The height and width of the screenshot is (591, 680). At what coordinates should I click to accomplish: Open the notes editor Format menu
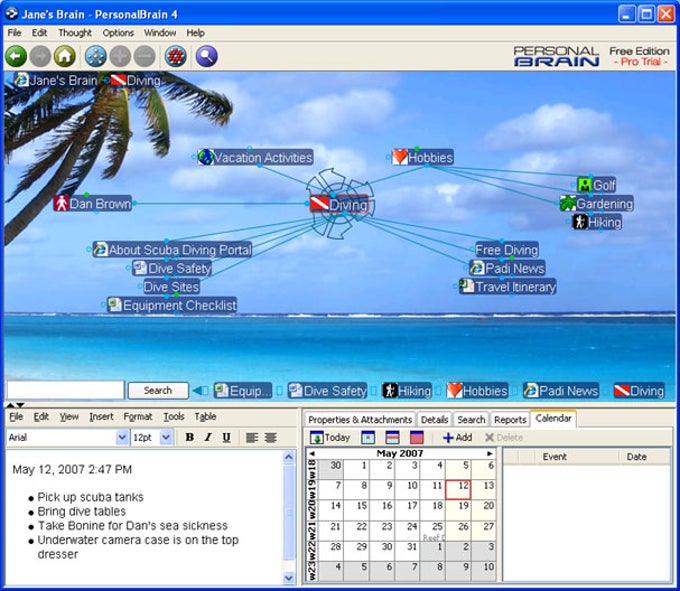click(x=138, y=417)
